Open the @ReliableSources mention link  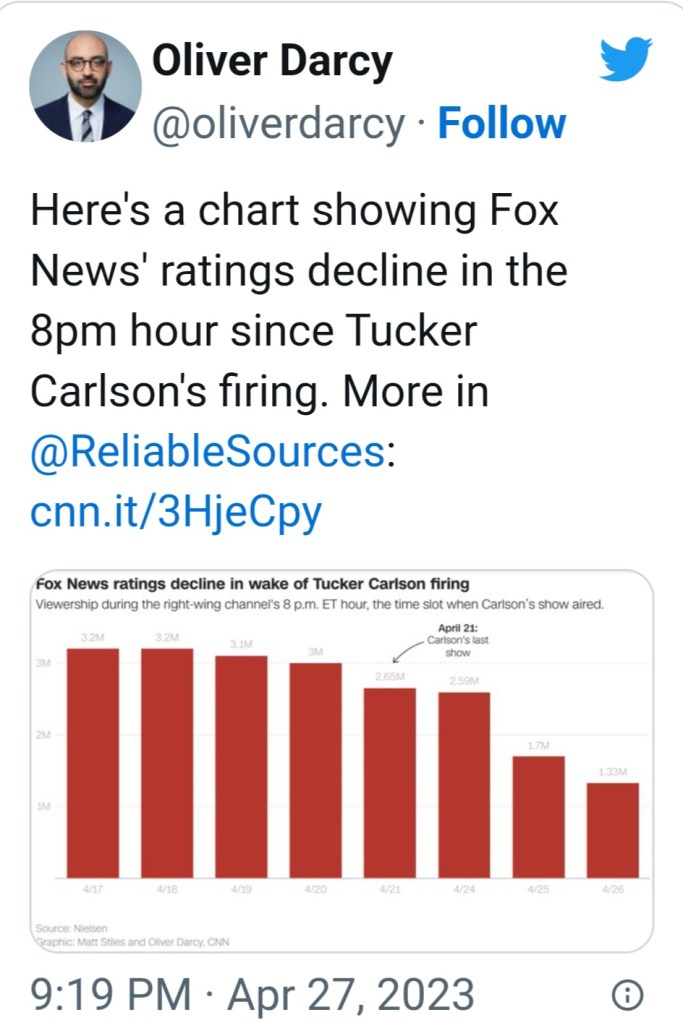208,453
